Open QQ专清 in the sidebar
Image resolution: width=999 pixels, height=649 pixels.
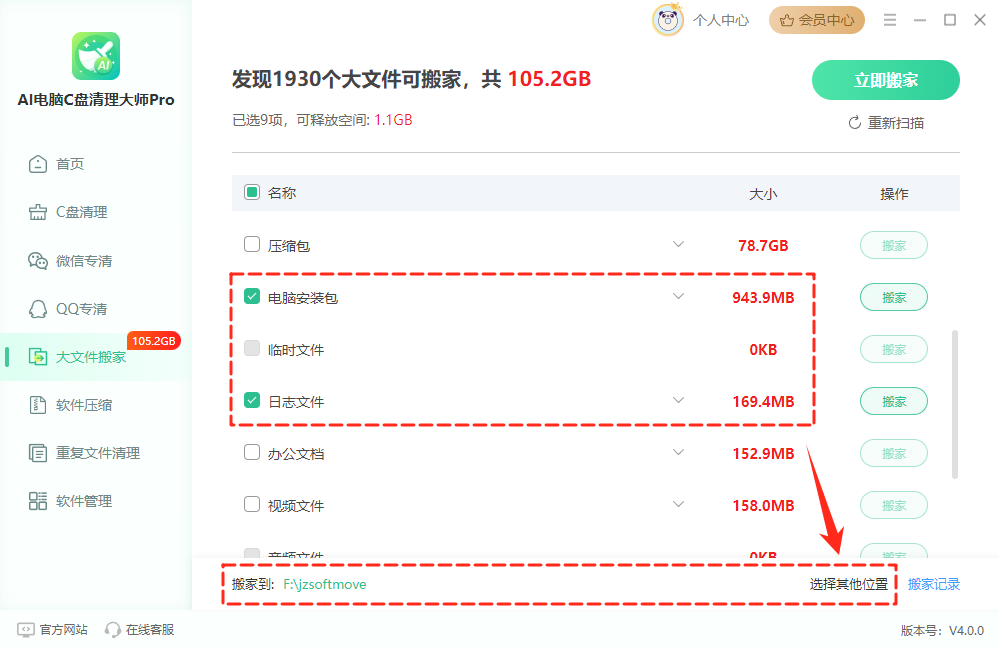[x=68, y=309]
